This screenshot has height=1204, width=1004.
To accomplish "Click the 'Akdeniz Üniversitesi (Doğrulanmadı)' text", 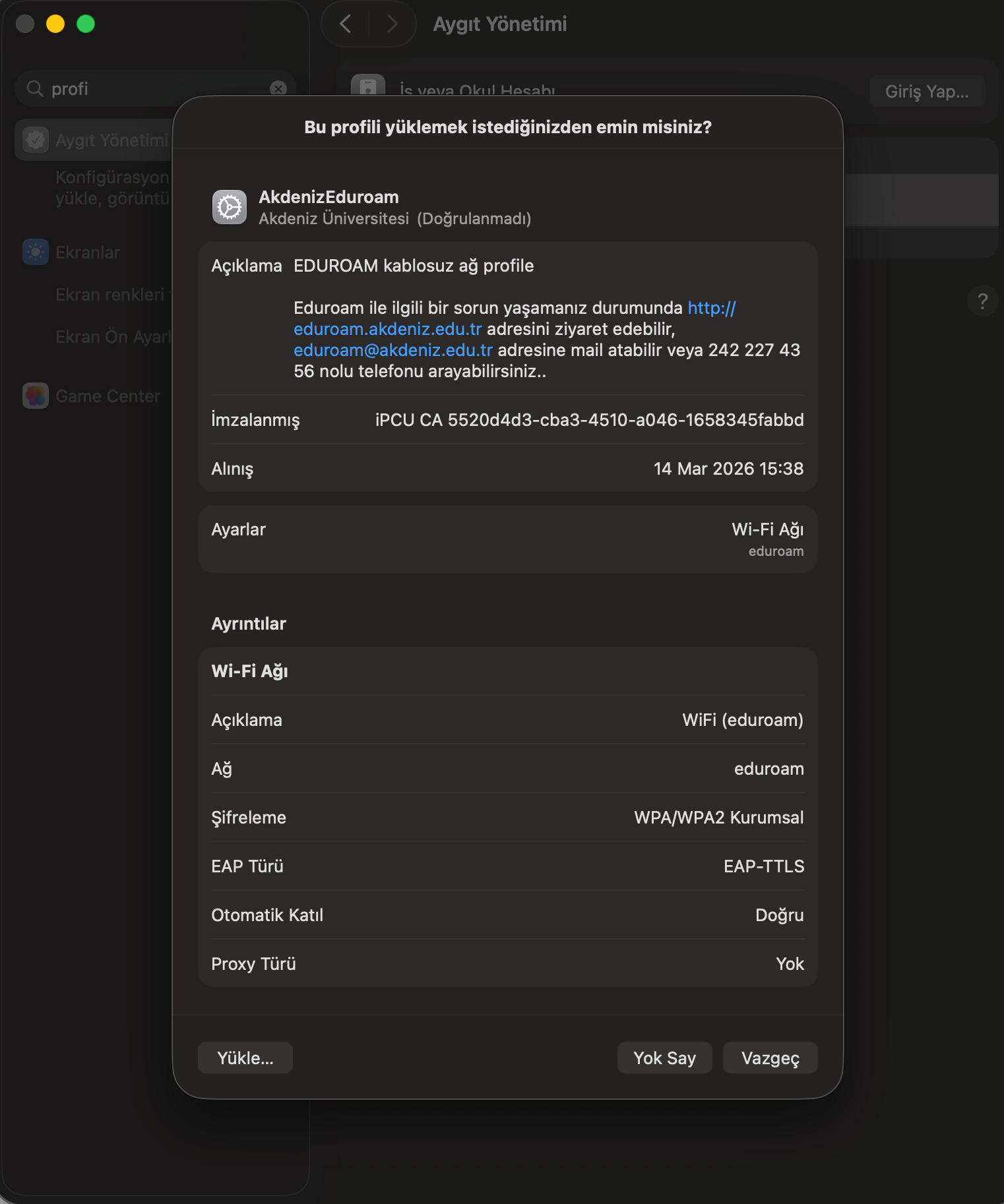I will pyautogui.click(x=394, y=219).
